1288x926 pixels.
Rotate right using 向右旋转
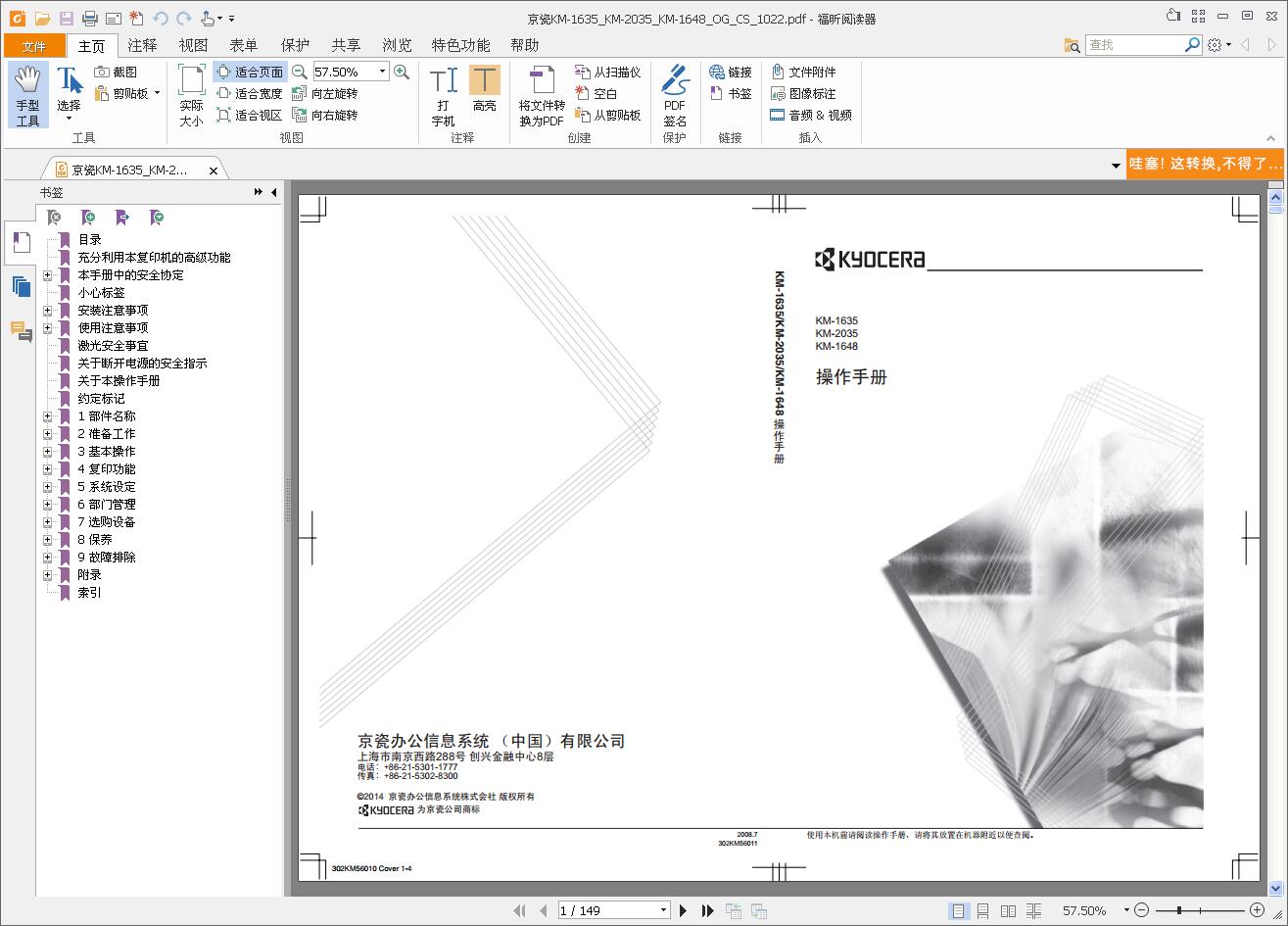325,115
